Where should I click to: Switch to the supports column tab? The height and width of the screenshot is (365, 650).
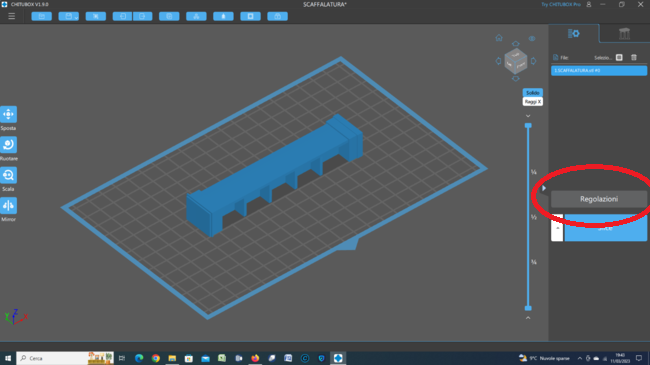coord(624,33)
